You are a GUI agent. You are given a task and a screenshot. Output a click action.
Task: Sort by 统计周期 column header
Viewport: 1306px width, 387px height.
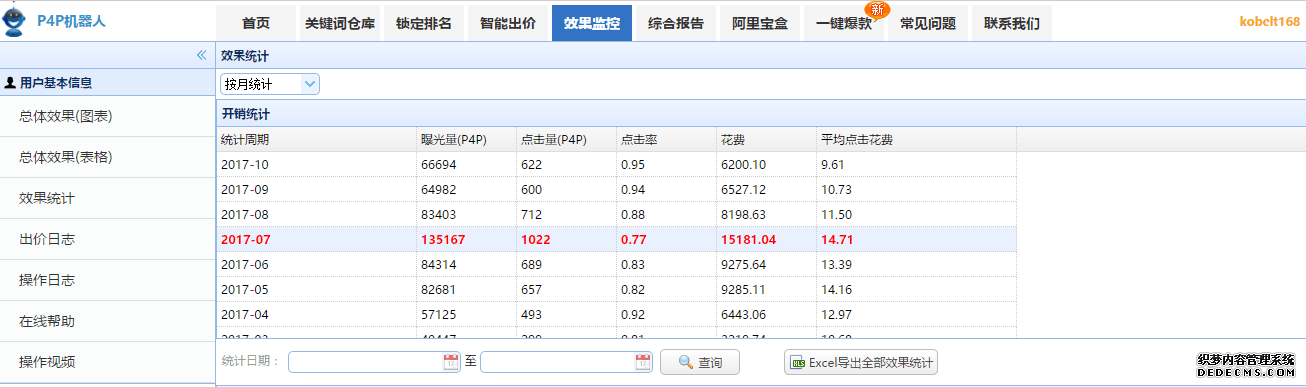pos(316,140)
